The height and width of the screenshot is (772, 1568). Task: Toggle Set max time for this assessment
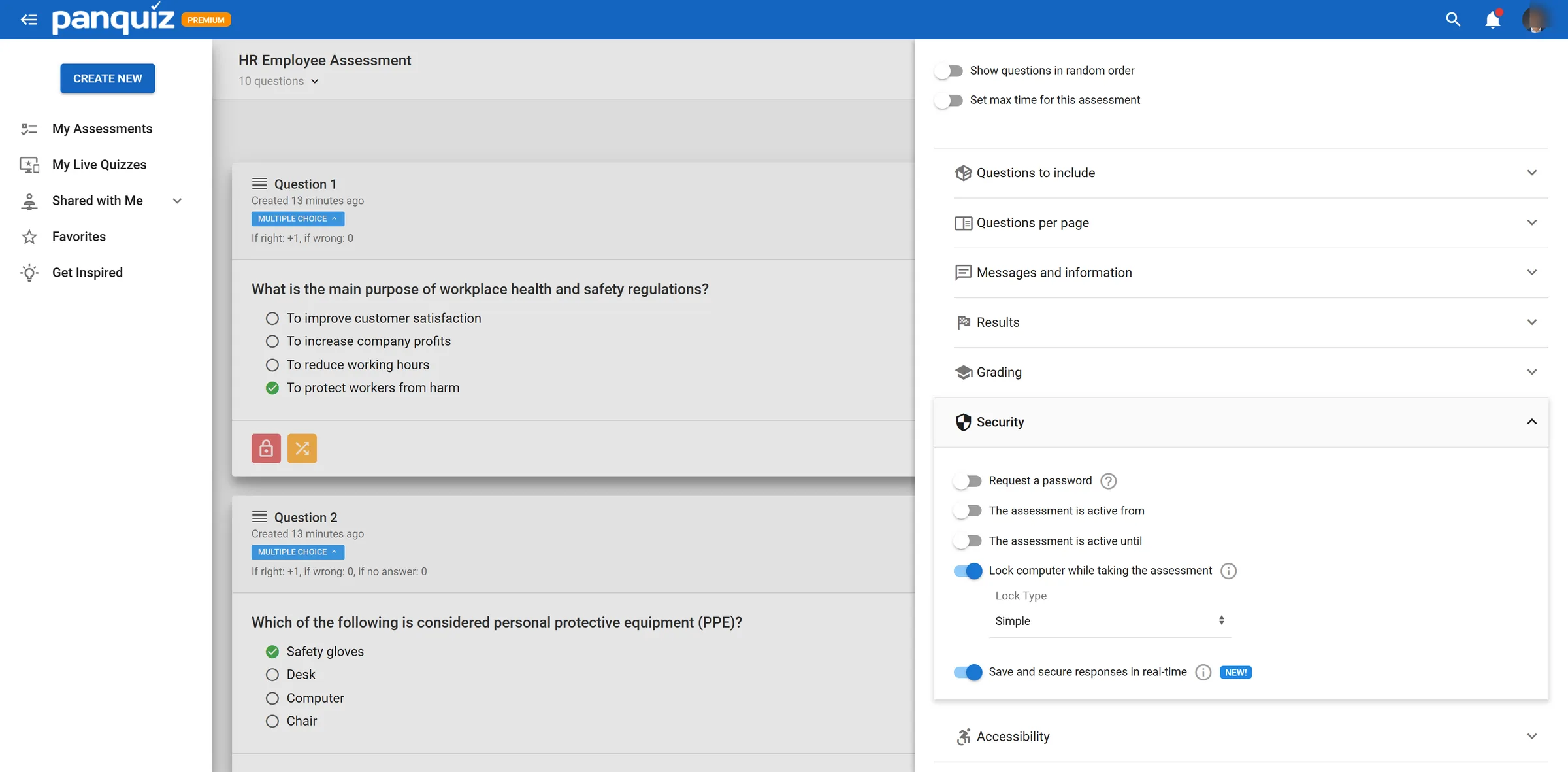[x=949, y=100]
